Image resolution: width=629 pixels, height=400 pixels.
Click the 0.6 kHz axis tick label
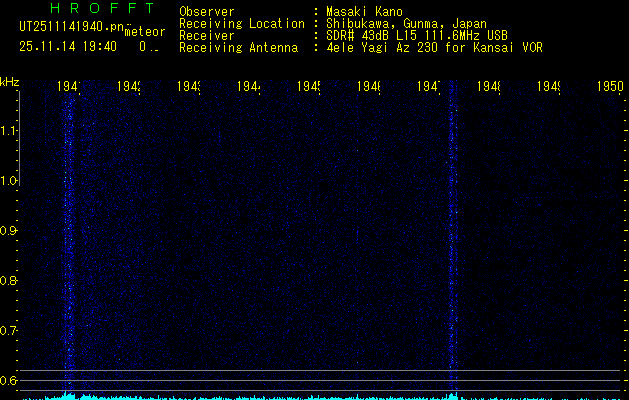pos(8,380)
